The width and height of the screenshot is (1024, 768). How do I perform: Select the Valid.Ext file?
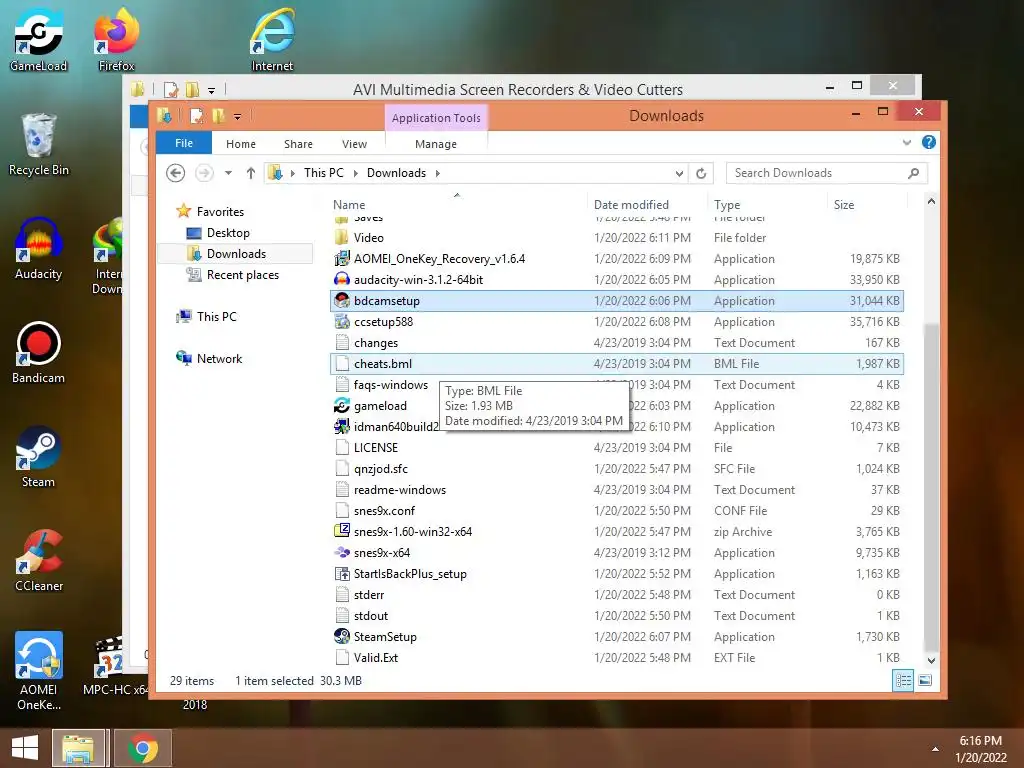(x=616, y=658)
